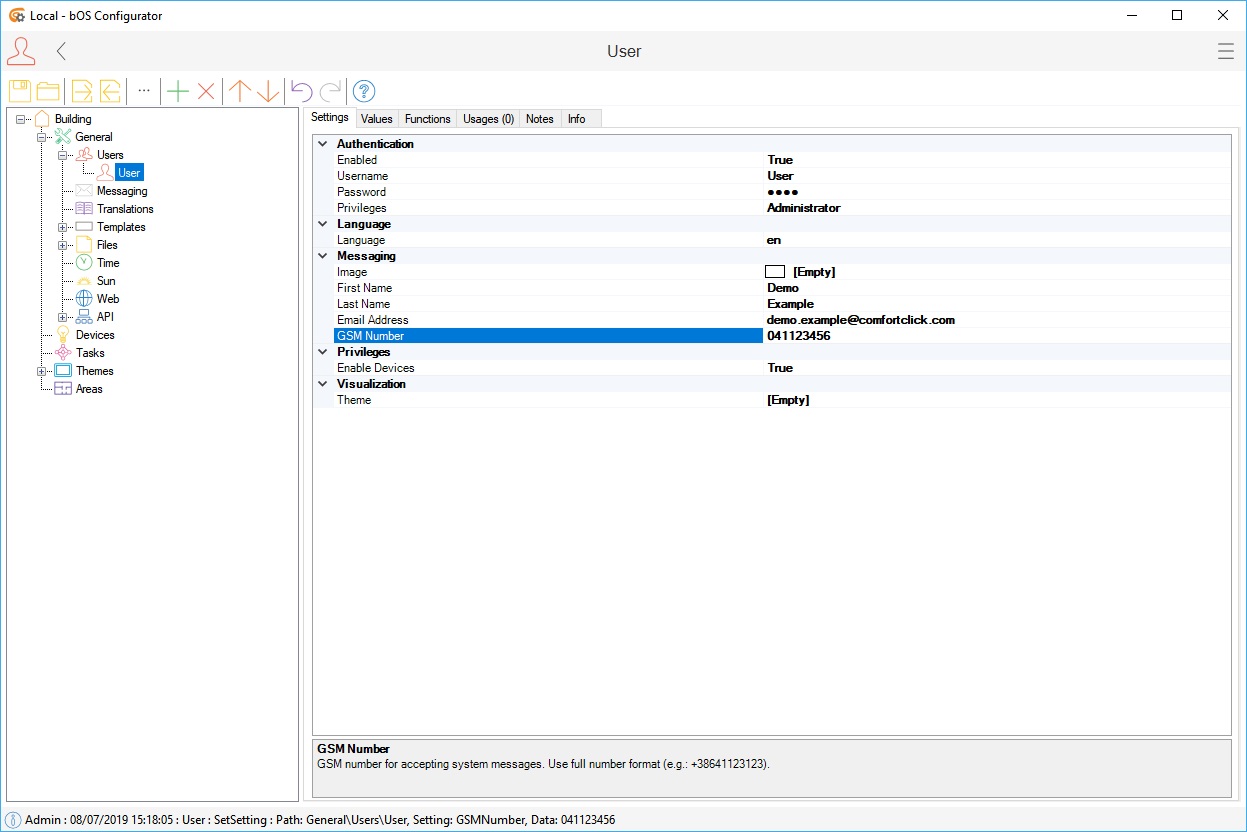Click the Move Down arrow icon
The image size is (1247, 832).
pos(268,91)
